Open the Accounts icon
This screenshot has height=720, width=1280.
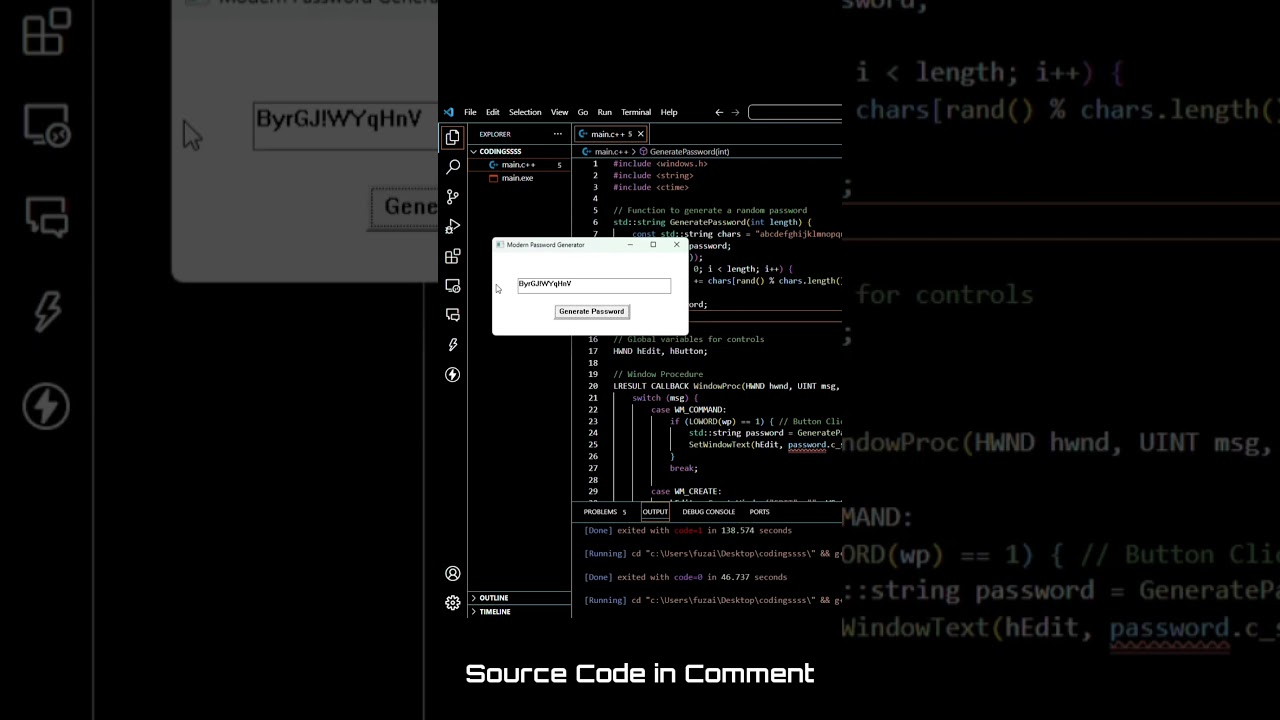[x=452, y=573]
